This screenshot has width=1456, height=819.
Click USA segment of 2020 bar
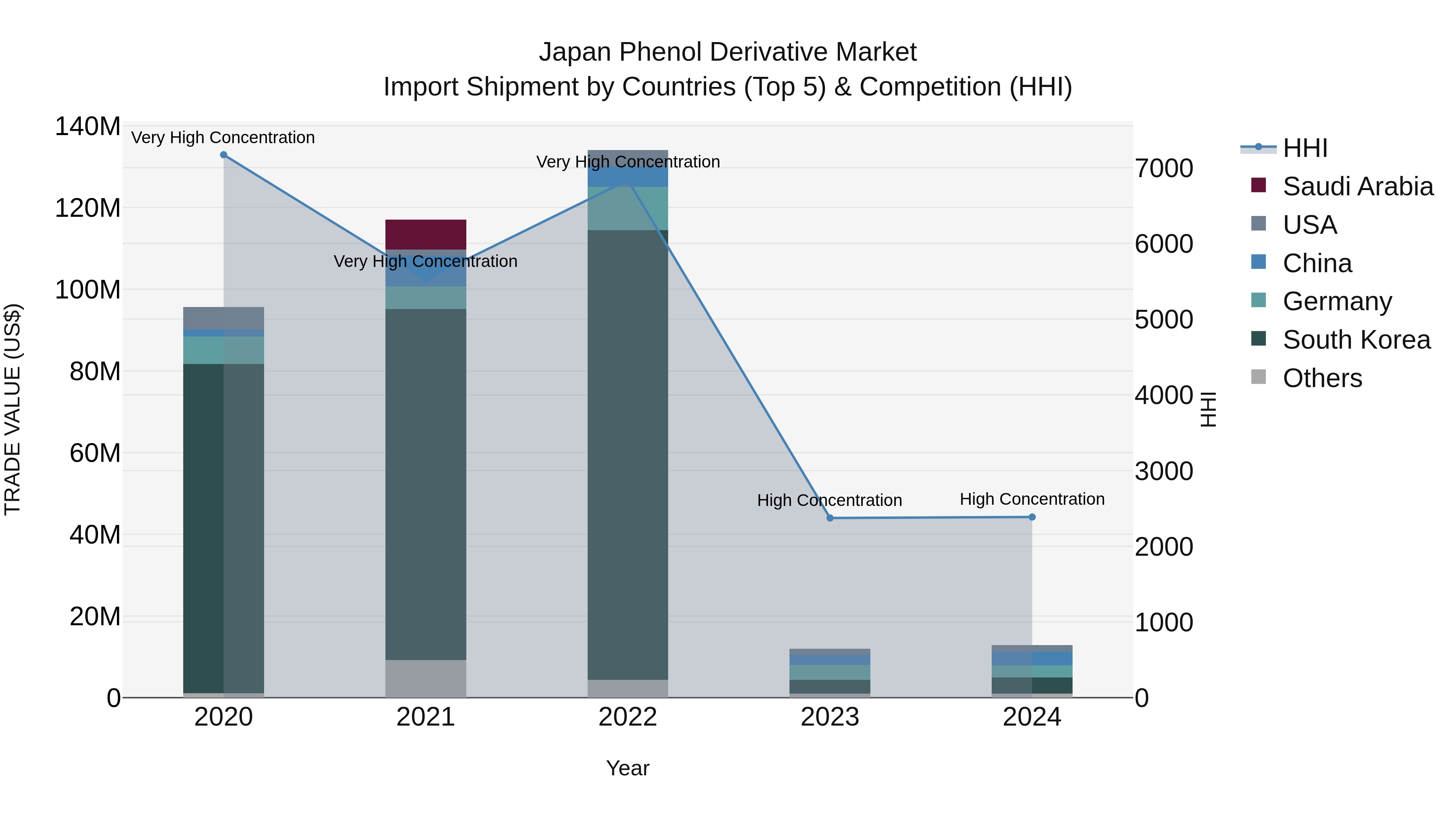[223, 318]
